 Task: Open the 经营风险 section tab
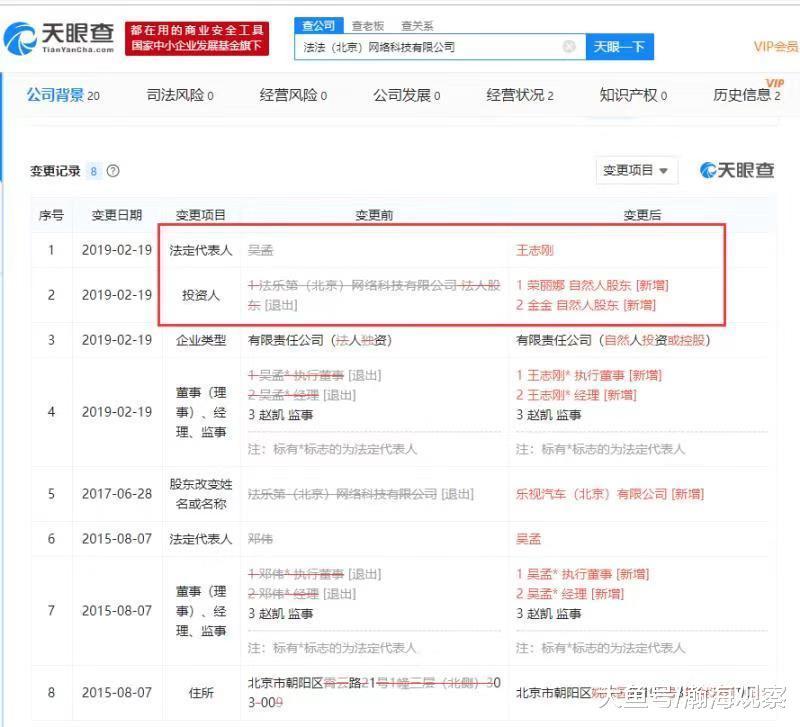click(293, 95)
